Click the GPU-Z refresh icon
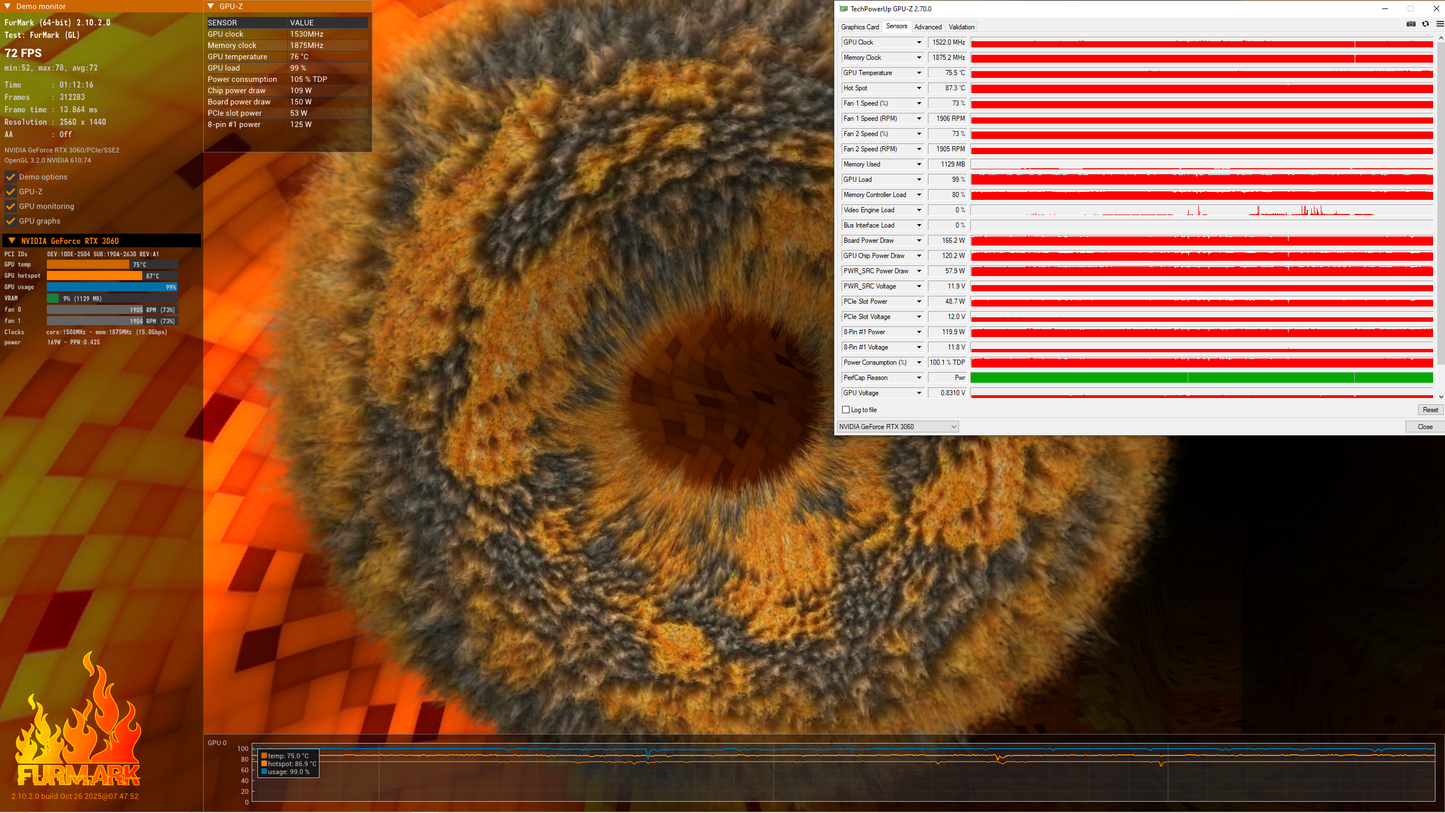The image size is (1445, 813). point(1425,24)
